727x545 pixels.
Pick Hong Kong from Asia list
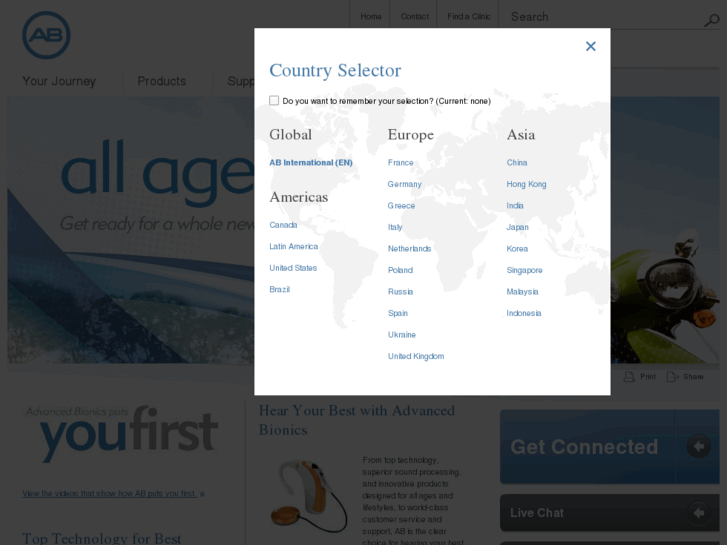[x=526, y=184]
